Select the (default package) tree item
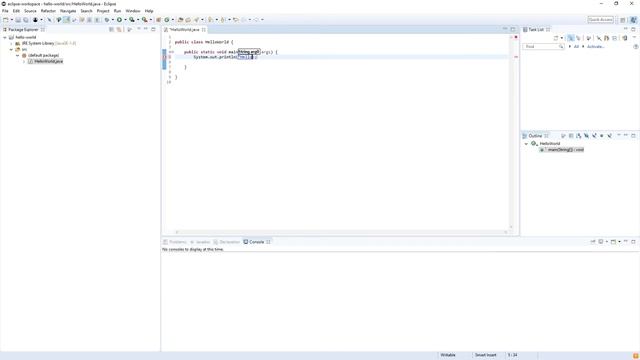Screen dimensions: 640x360 43,55
